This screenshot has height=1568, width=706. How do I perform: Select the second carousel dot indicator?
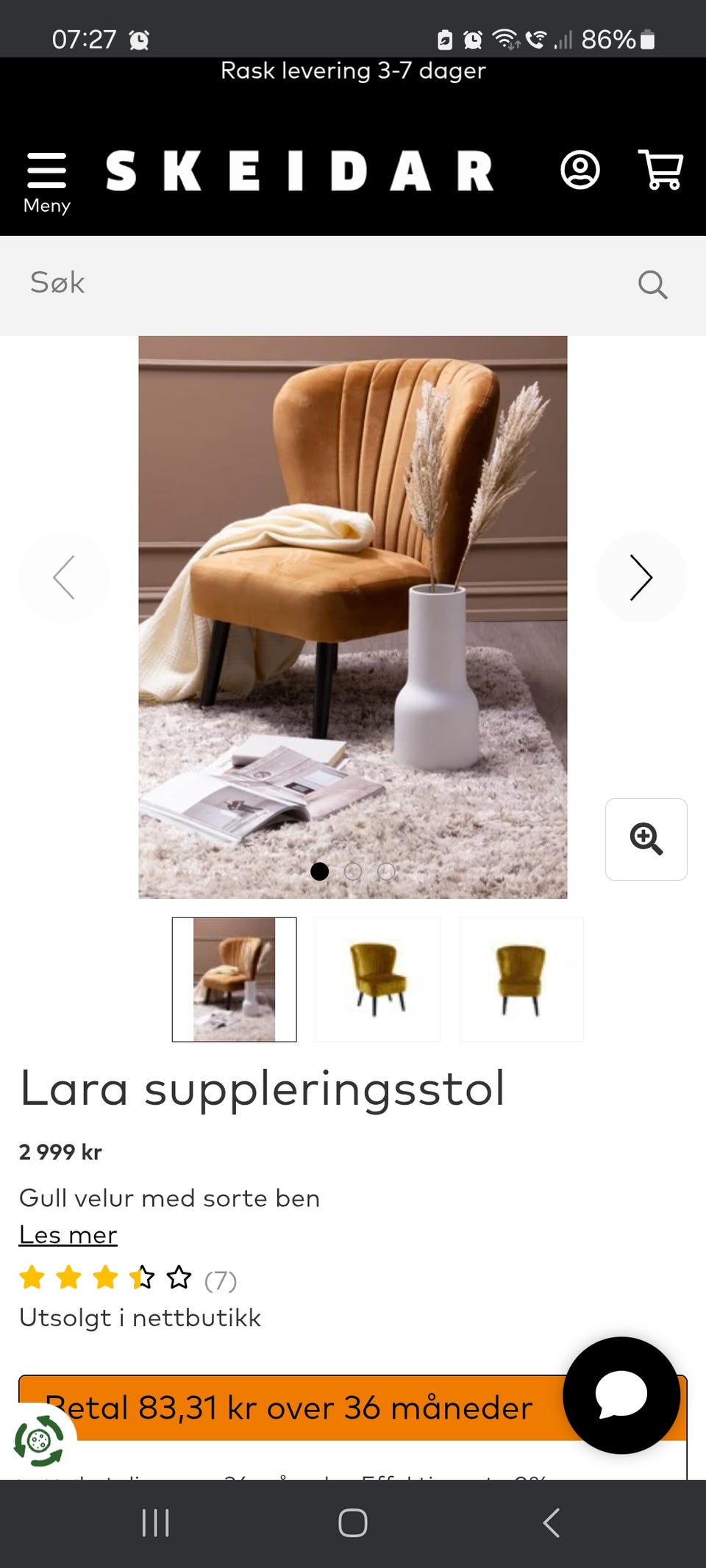[353, 871]
